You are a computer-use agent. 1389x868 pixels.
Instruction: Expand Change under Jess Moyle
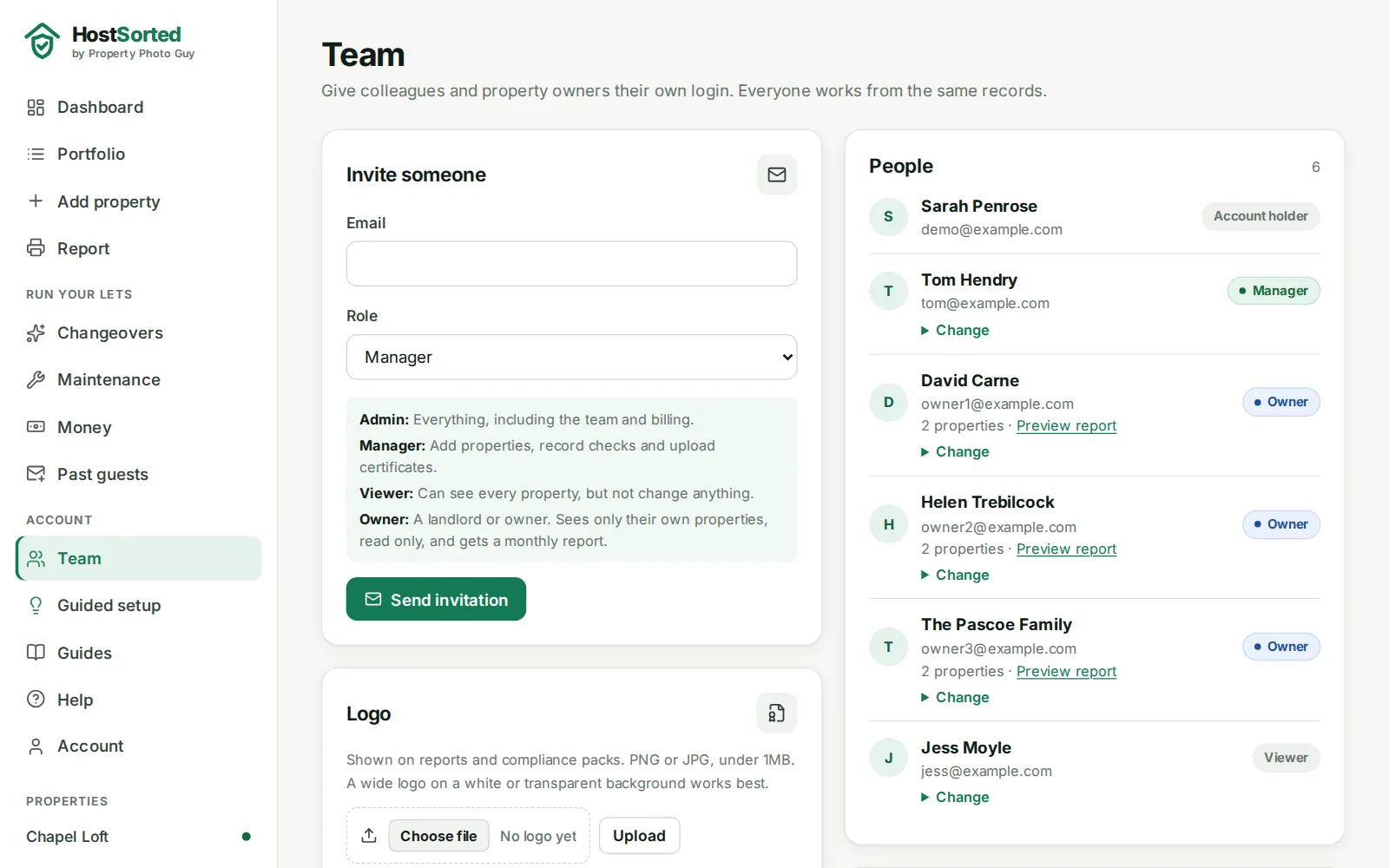tap(955, 797)
